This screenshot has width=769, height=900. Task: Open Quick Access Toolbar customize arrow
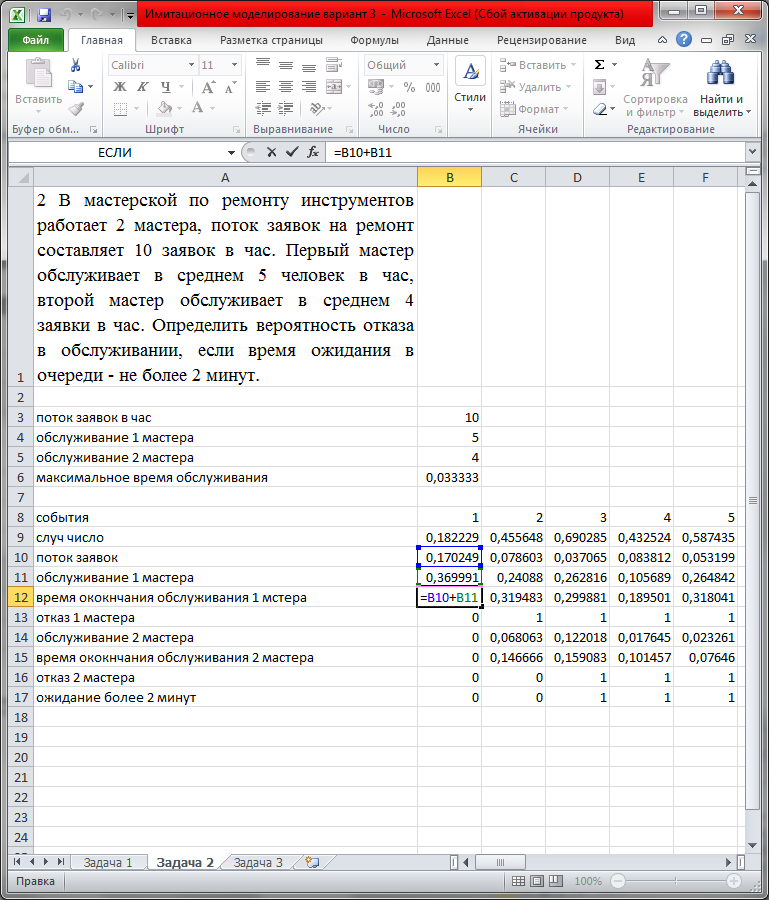[130, 15]
